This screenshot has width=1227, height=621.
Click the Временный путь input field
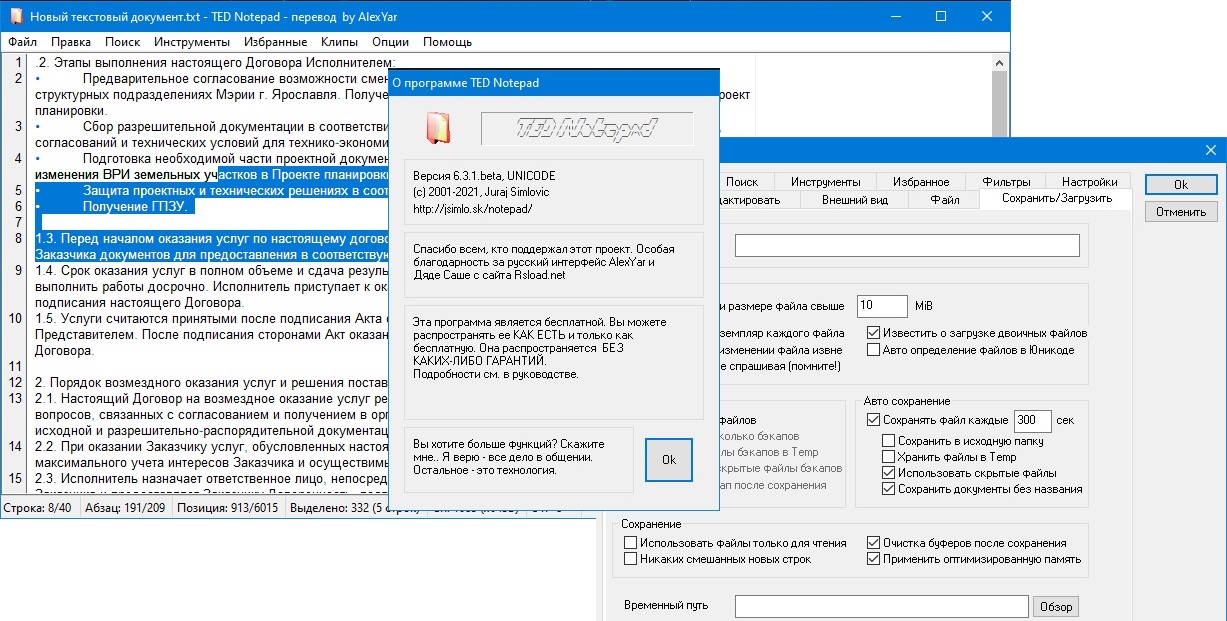click(x=881, y=607)
